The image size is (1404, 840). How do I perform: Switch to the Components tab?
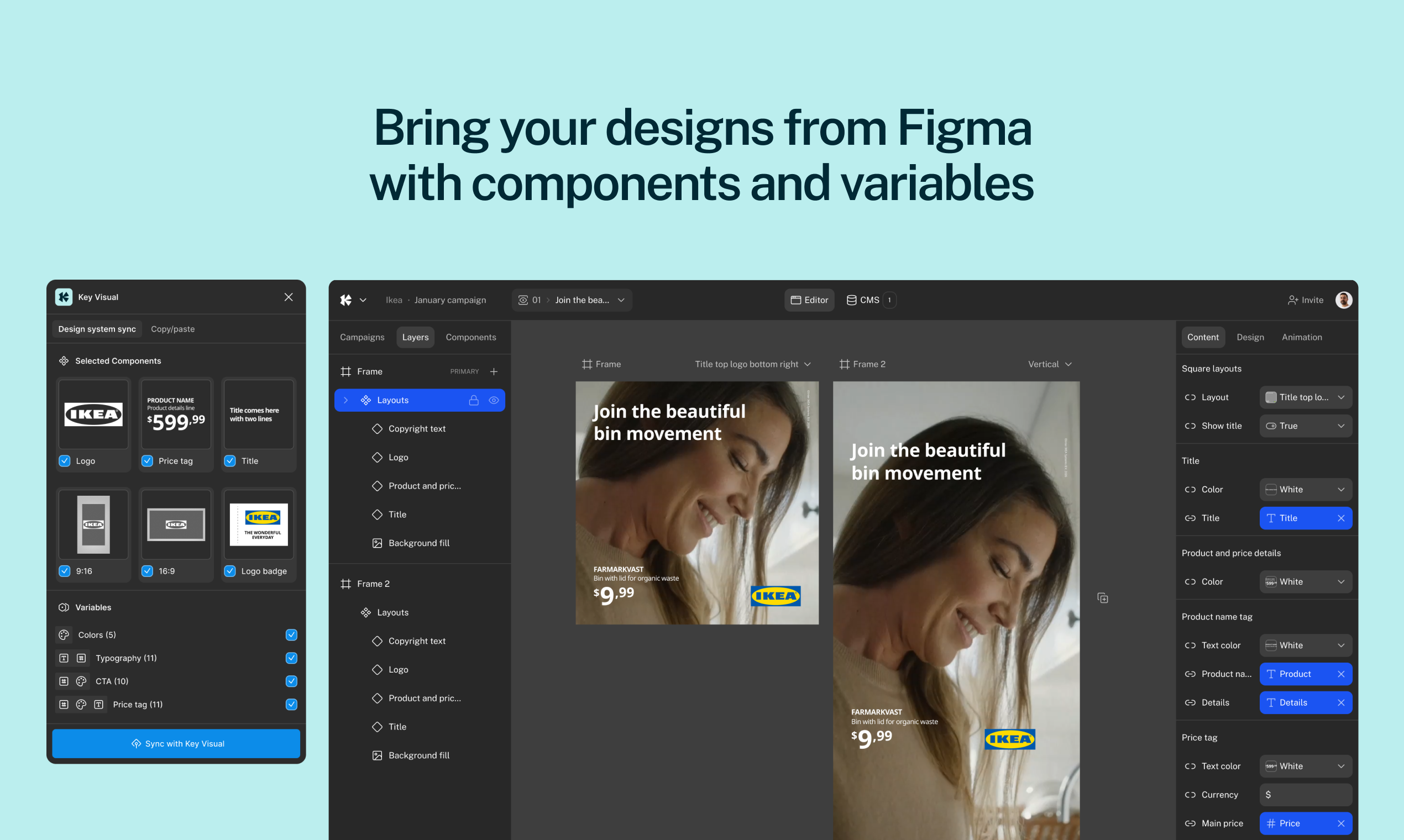pyautogui.click(x=470, y=337)
